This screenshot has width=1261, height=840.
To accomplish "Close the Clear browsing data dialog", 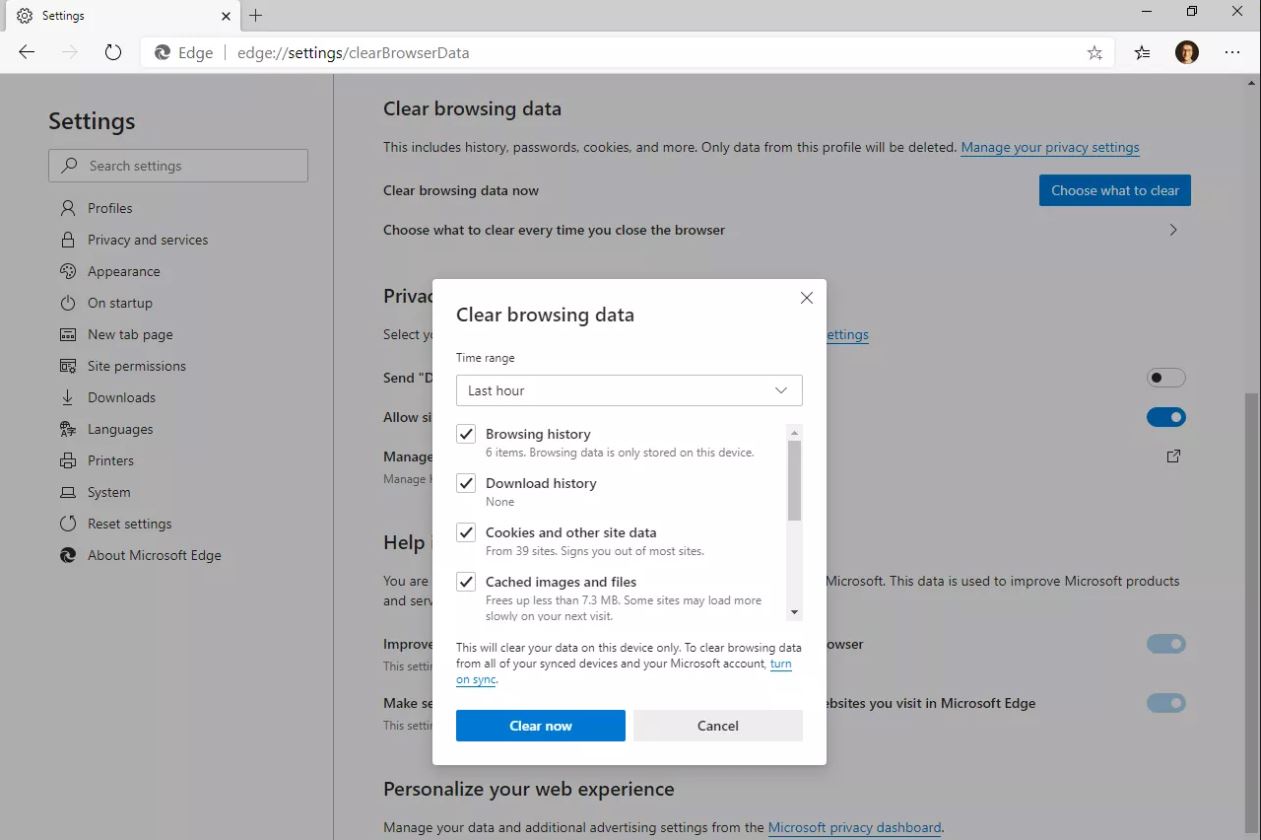I will pos(806,298).
